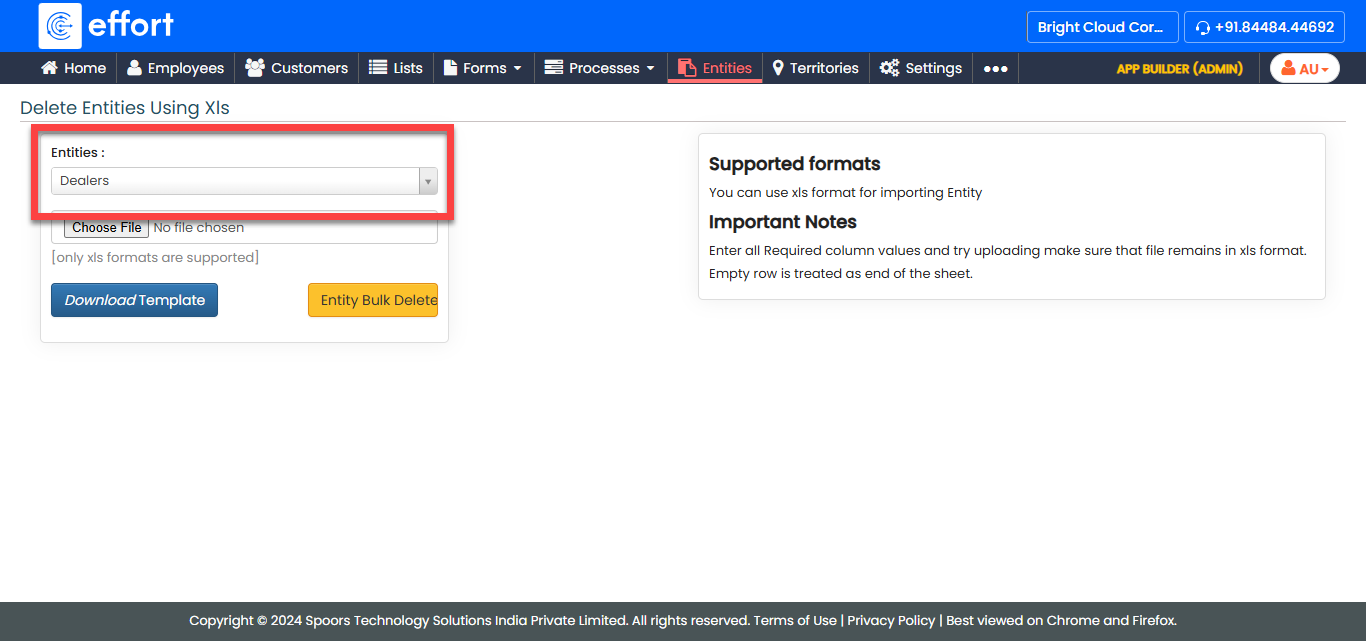The width and height of the screenshot is (1366, 641).
Task: Click the support phone number button
Action: pos(1264,27)
